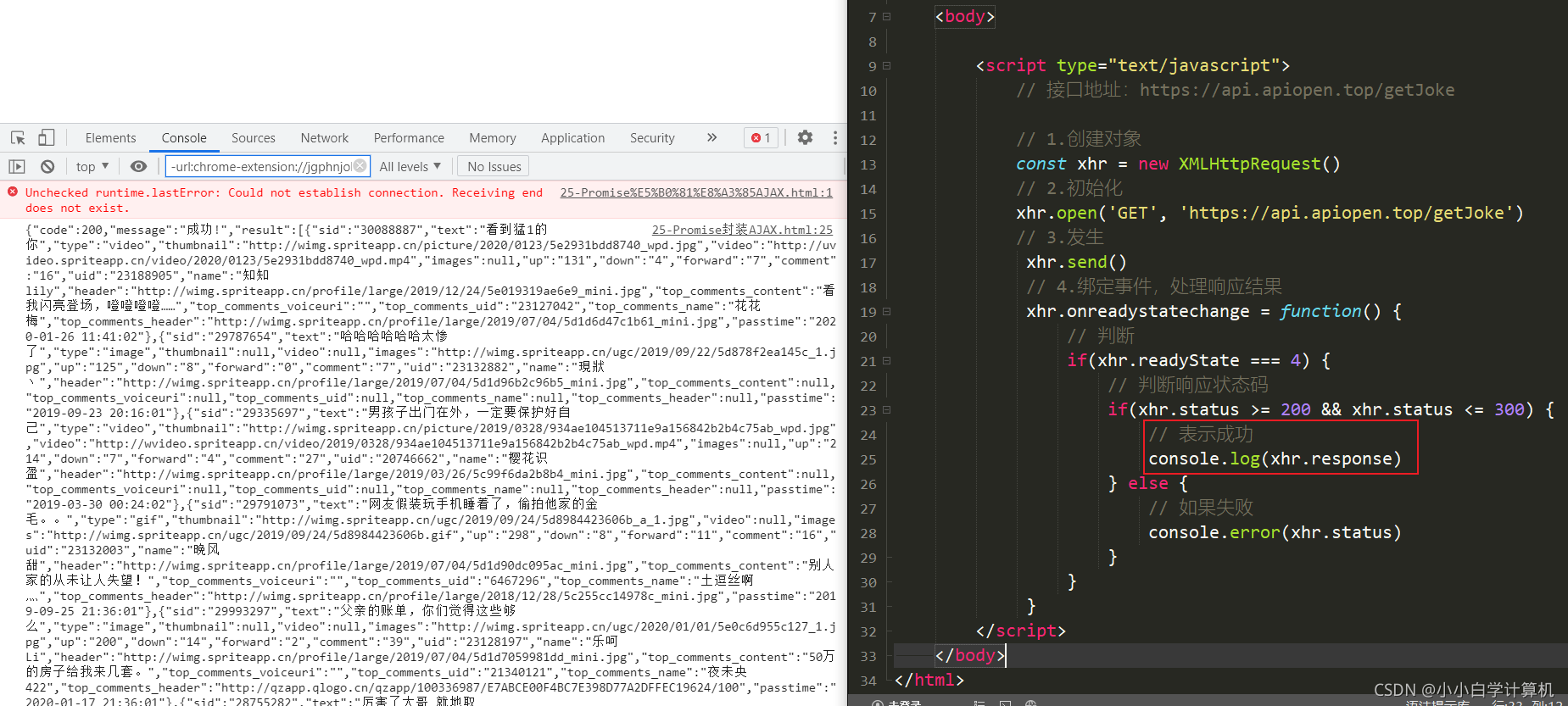This screenshot has width=1568, height=706.
Task: Toggle the device toolbar icon
Action: 47,137
